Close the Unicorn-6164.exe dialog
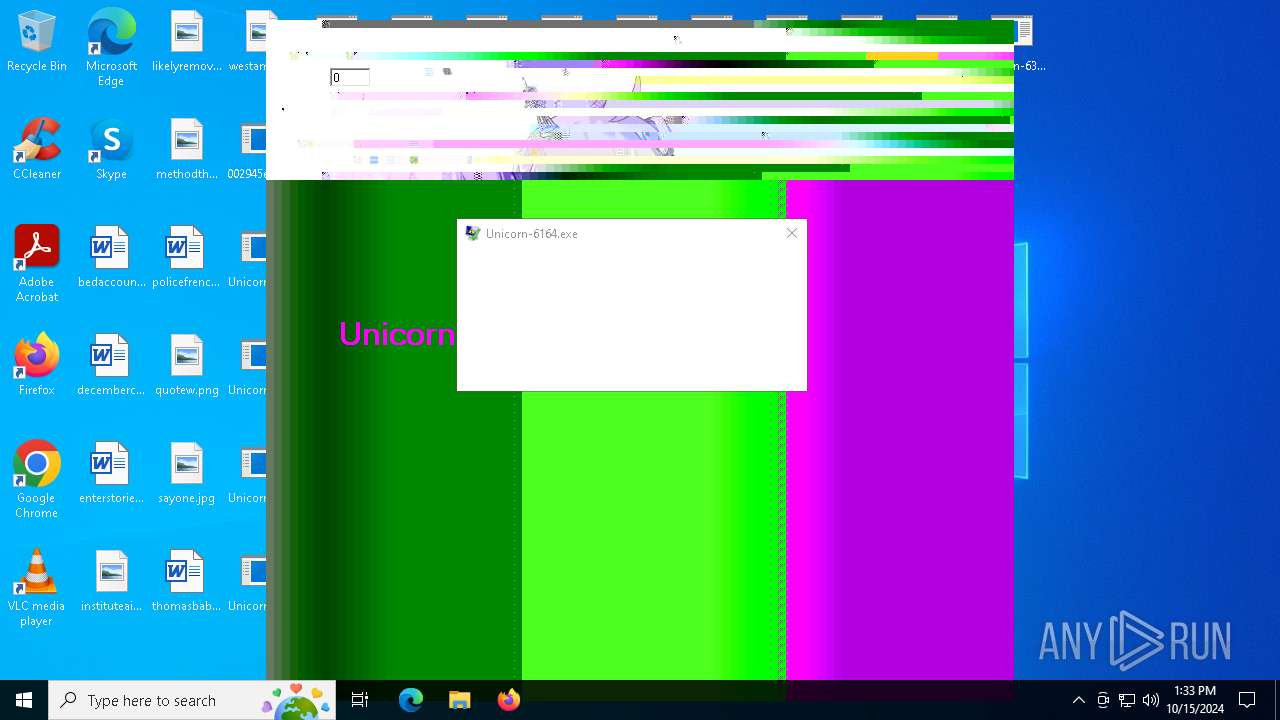1280x720 pixels. coord(792,233)
